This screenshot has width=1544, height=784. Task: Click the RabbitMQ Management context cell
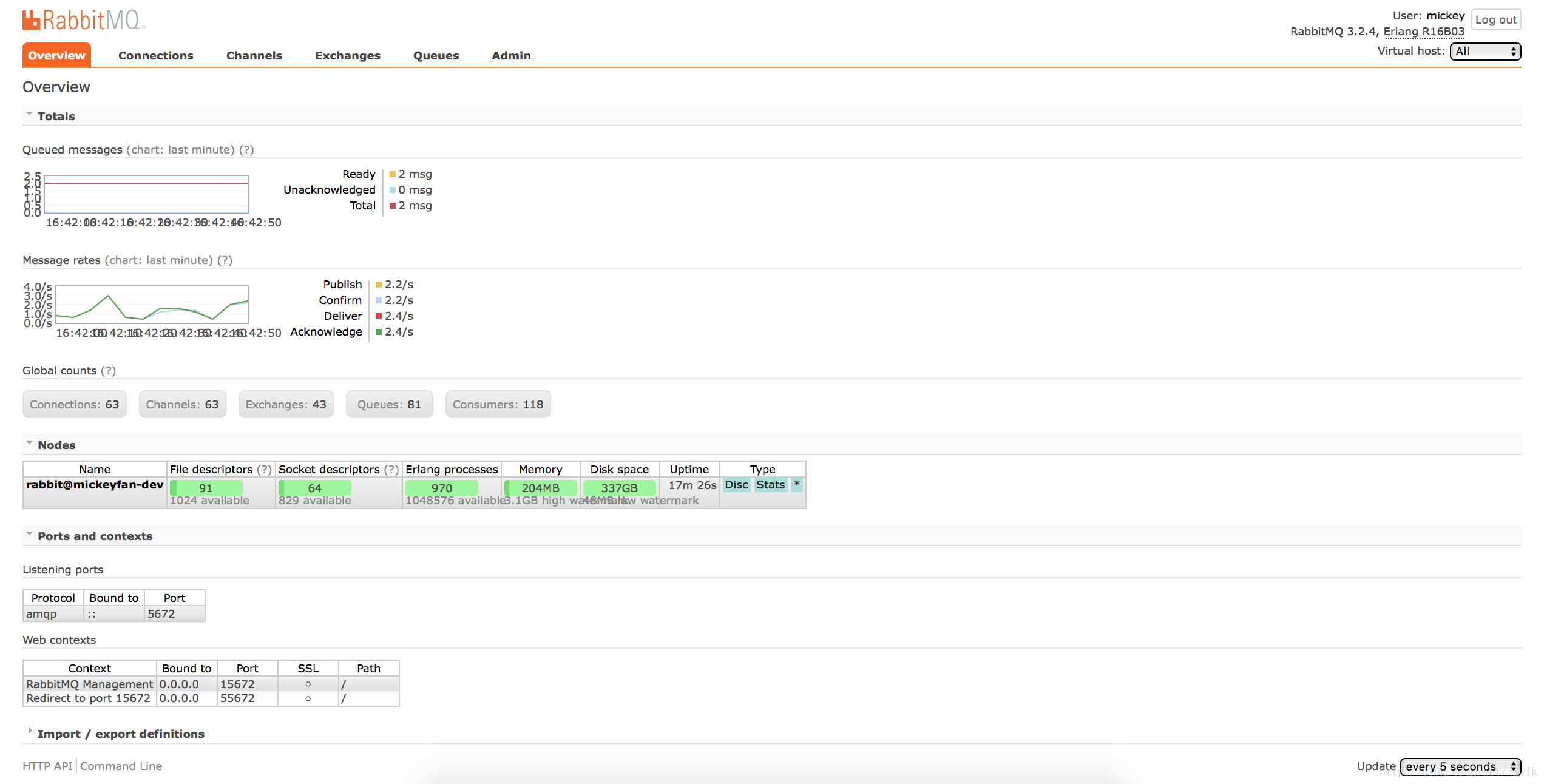click(90, 684)
